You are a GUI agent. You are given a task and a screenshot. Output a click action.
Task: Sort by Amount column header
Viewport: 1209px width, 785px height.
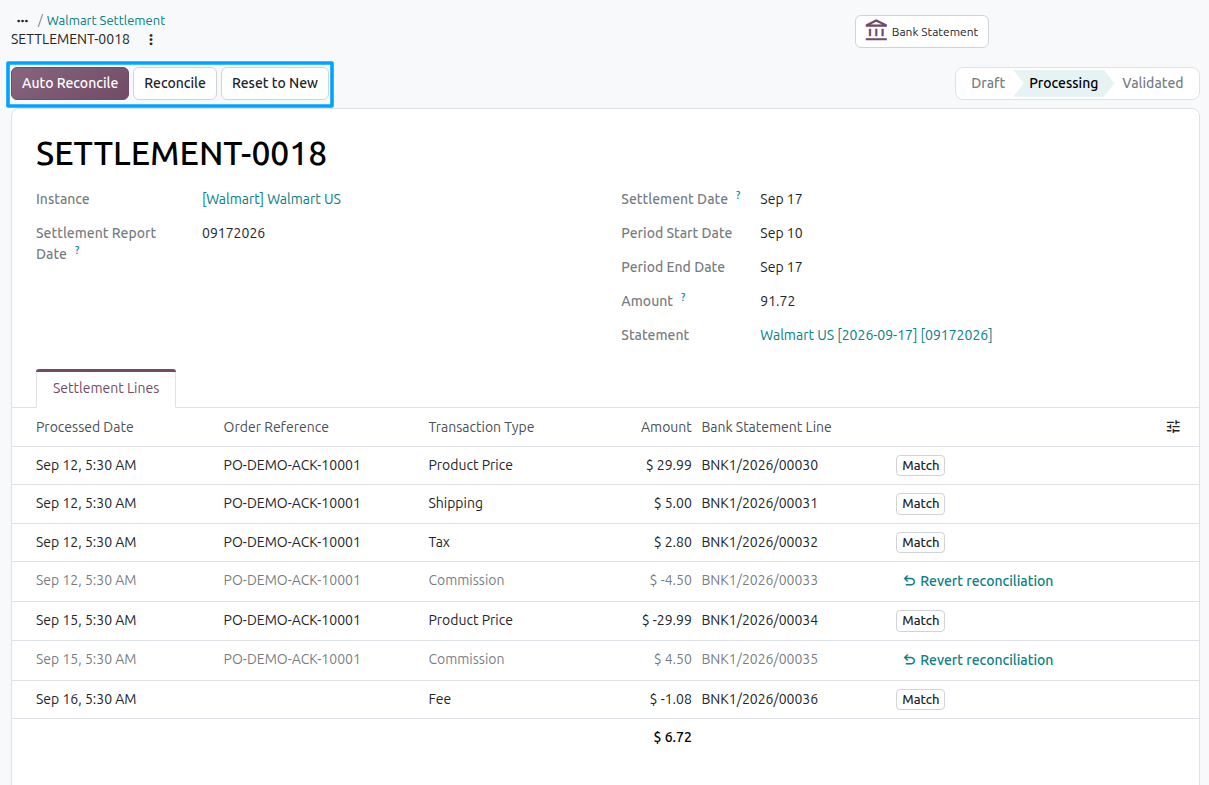(x=666, y=427)
